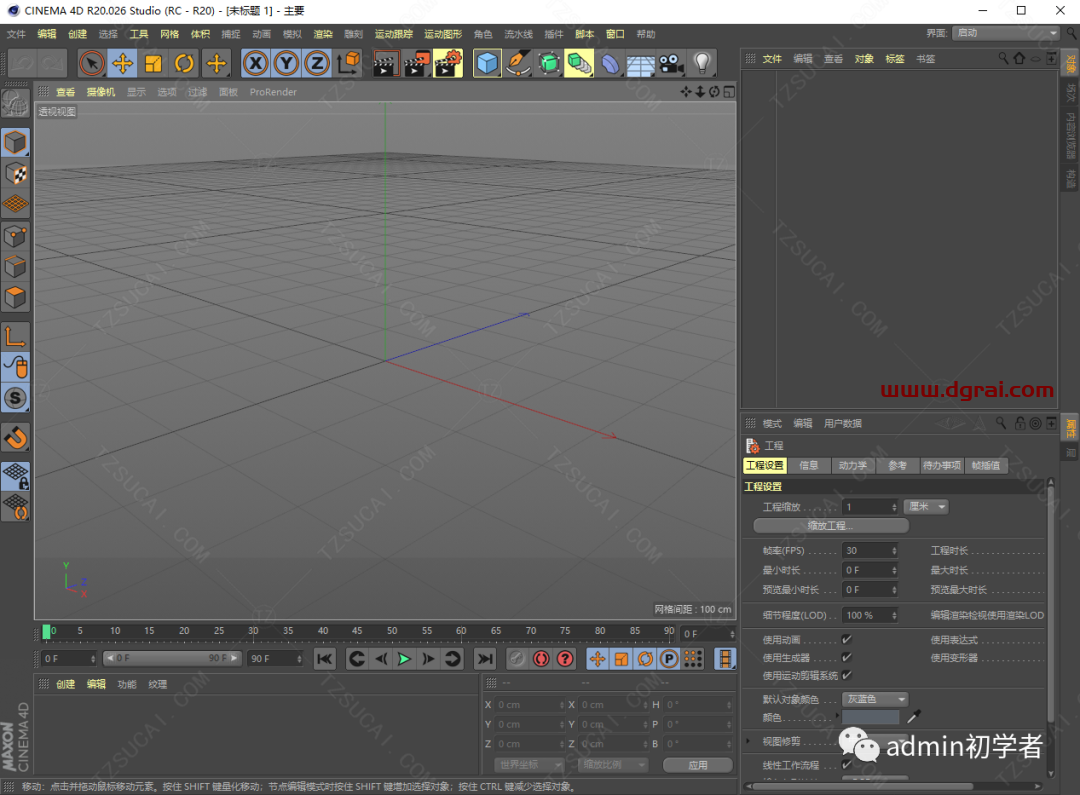This screenshot has width=1080, height=795.
Task: Switch the coordinate system cube icon
Action: point(349,63)
